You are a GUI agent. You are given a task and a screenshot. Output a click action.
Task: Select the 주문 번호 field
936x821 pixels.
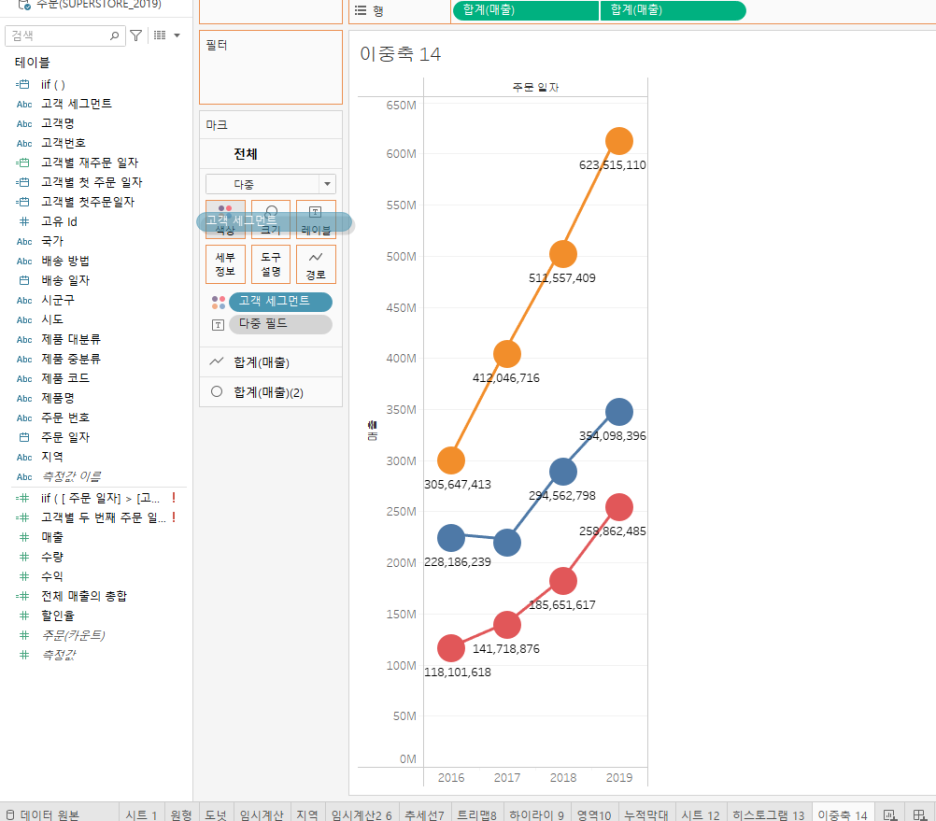(65, 418)
